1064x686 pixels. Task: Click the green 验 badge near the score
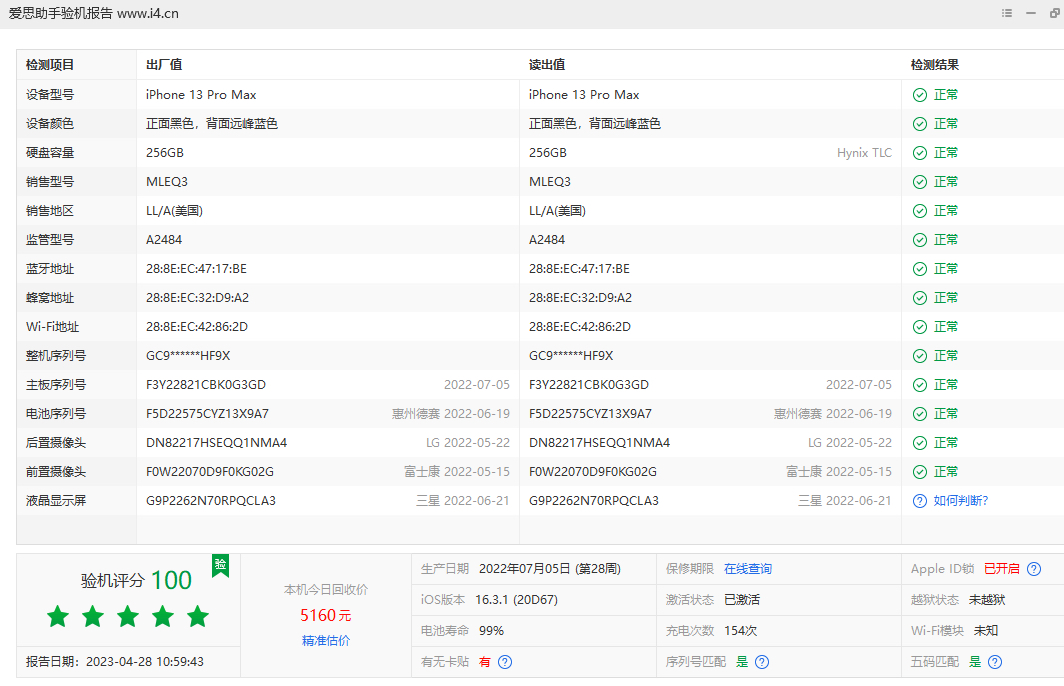coord(220,565)
